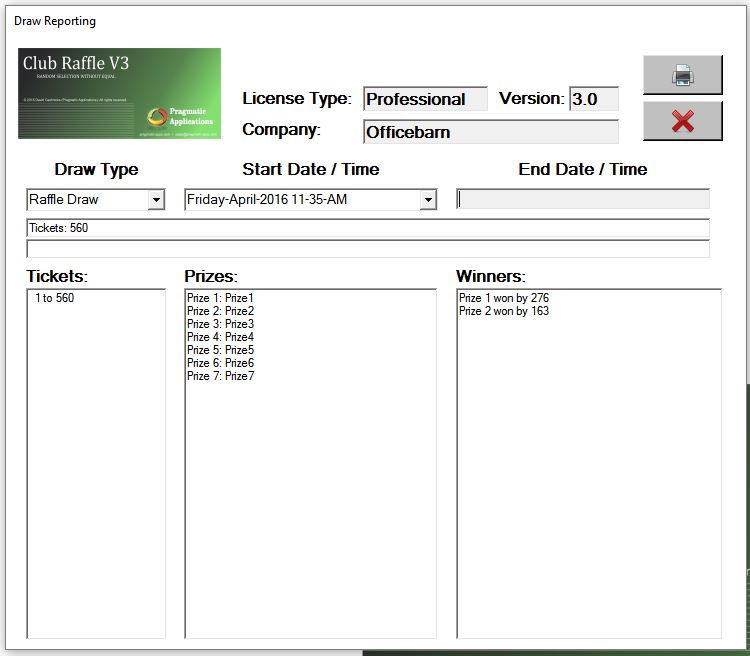
Task: Select '1 to 560' in Tickets list
Action: click(55, 298)
